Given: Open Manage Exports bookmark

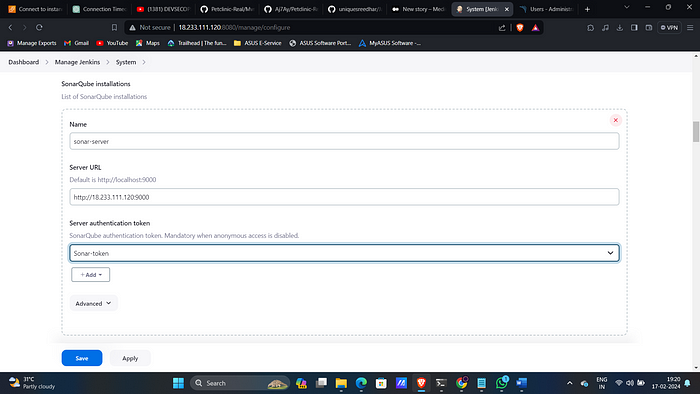Looking at the screenshot, I should (32, 43).
